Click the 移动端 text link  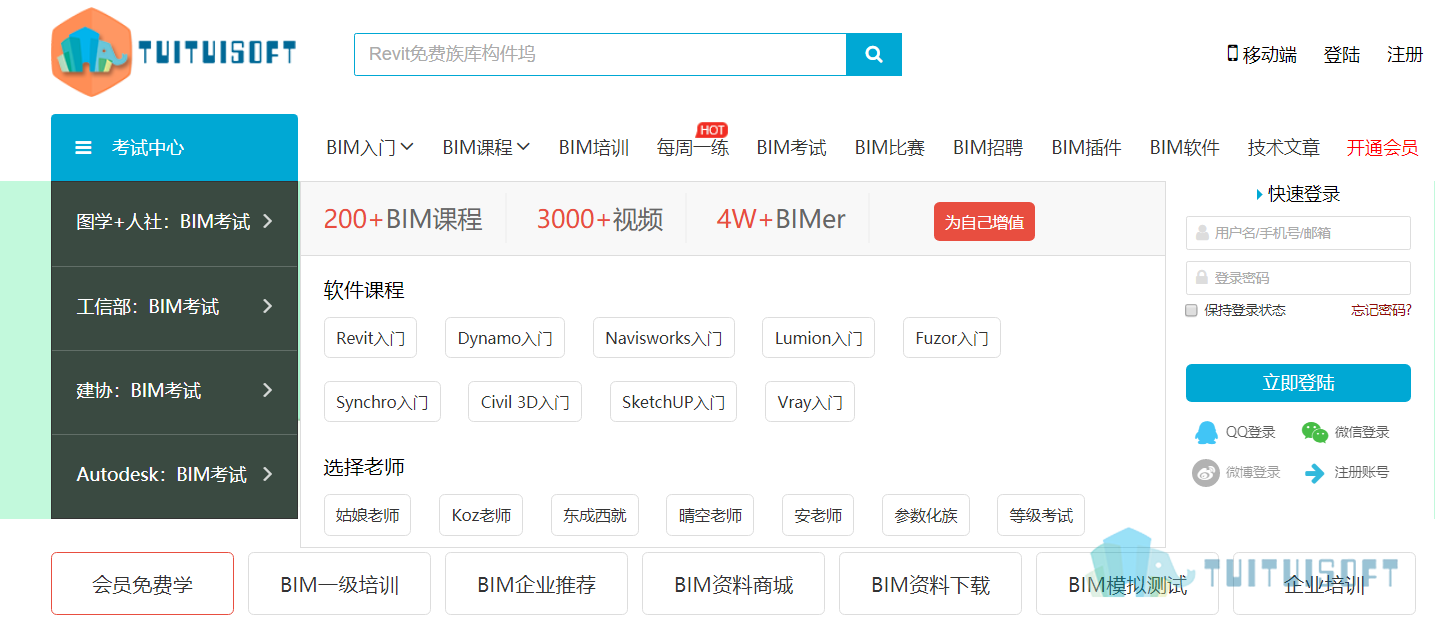coord(1270,55)
